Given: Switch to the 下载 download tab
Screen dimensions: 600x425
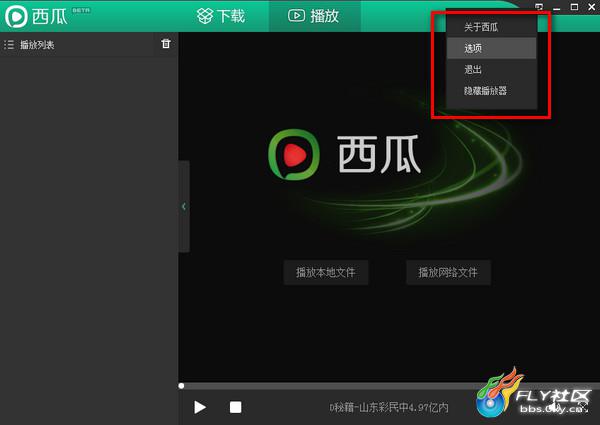Looking at the screenshot, I should pyautogui.click(x=221, y=16).
